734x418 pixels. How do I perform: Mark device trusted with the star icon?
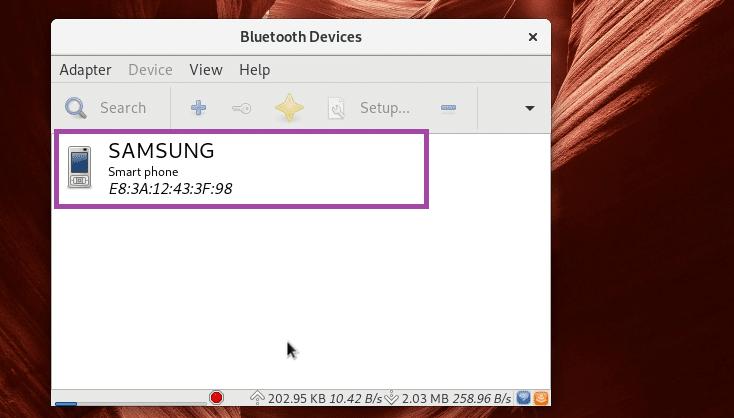pos(289,108)
